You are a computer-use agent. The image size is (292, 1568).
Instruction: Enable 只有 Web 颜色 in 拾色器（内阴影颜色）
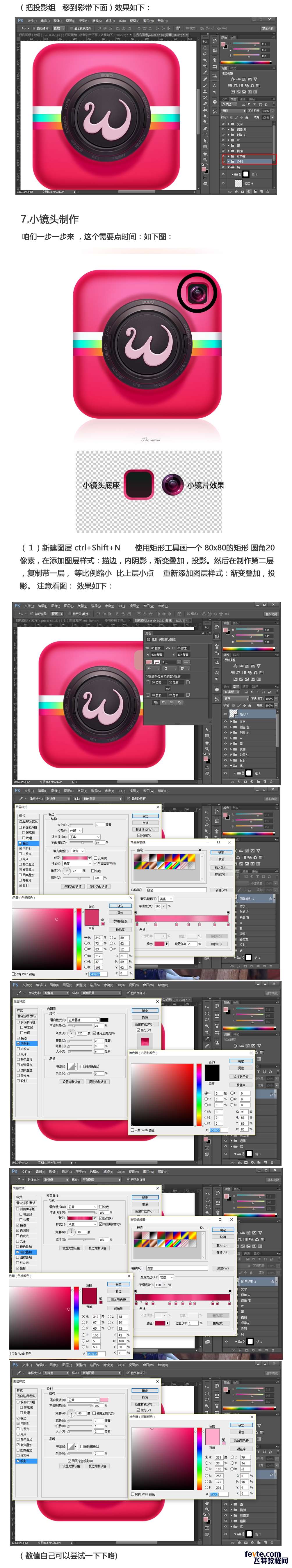(132, 1130)
